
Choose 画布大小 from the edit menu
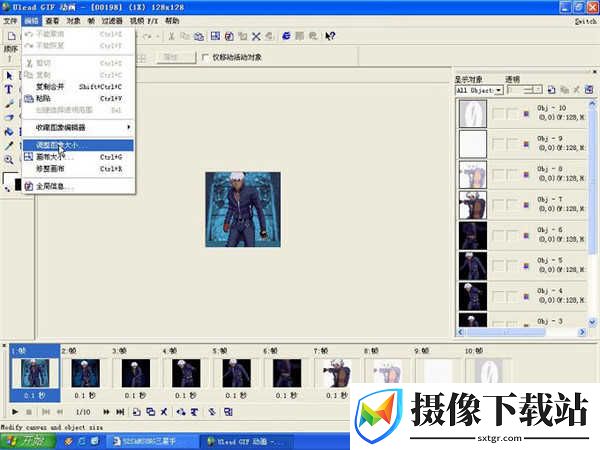click(78, 157)
